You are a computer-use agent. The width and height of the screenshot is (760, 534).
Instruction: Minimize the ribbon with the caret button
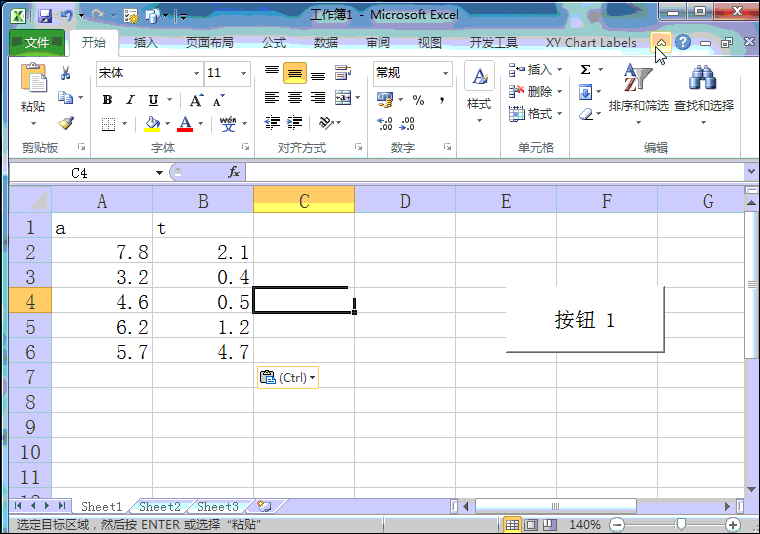(661, 43)
